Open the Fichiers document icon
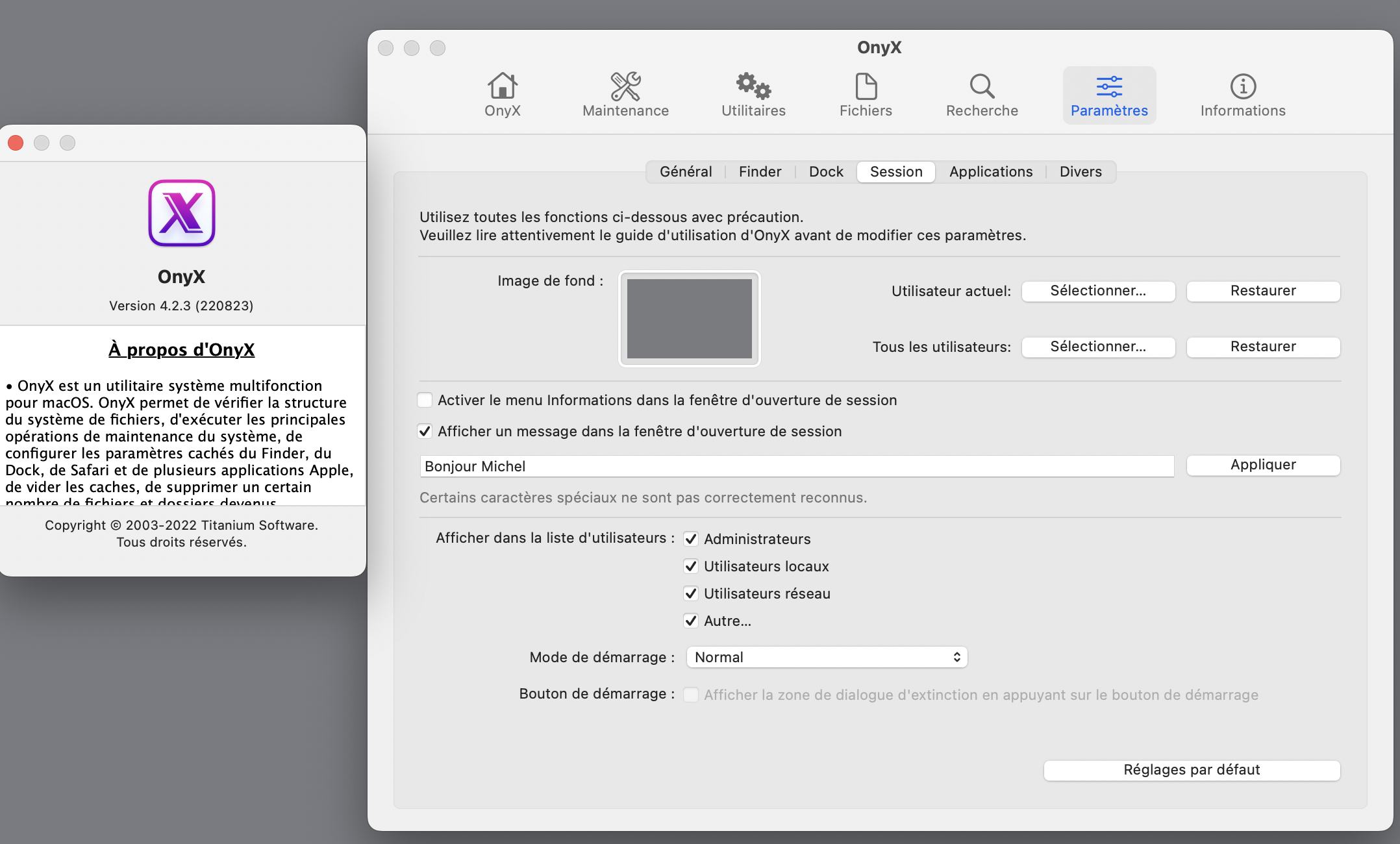 click(866, 87)
